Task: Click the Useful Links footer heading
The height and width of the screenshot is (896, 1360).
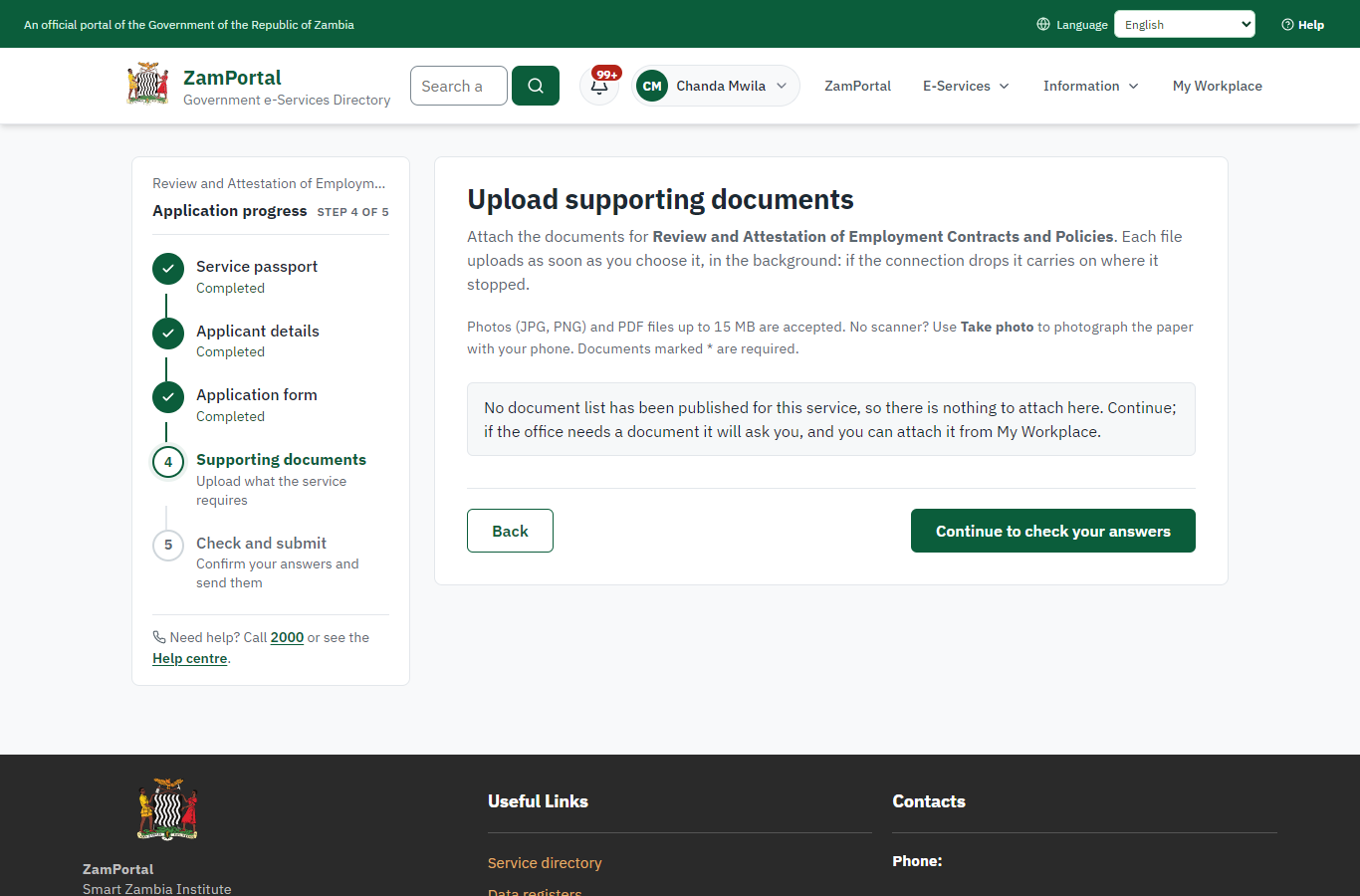Action: coord(538,801)
